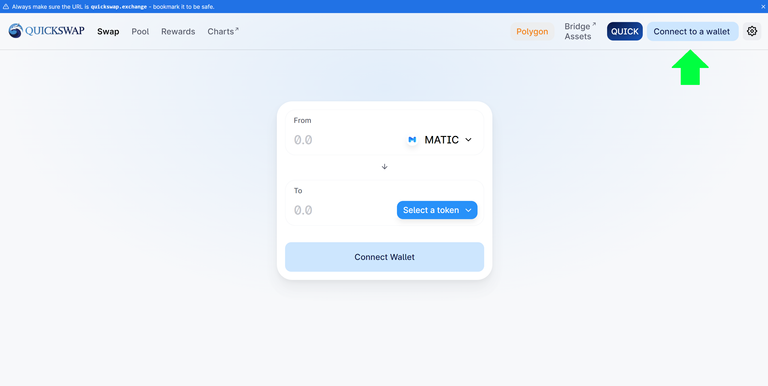Click the 'To' label text
This screenshot has height=386, width=768.
click(x=298, y=191)
